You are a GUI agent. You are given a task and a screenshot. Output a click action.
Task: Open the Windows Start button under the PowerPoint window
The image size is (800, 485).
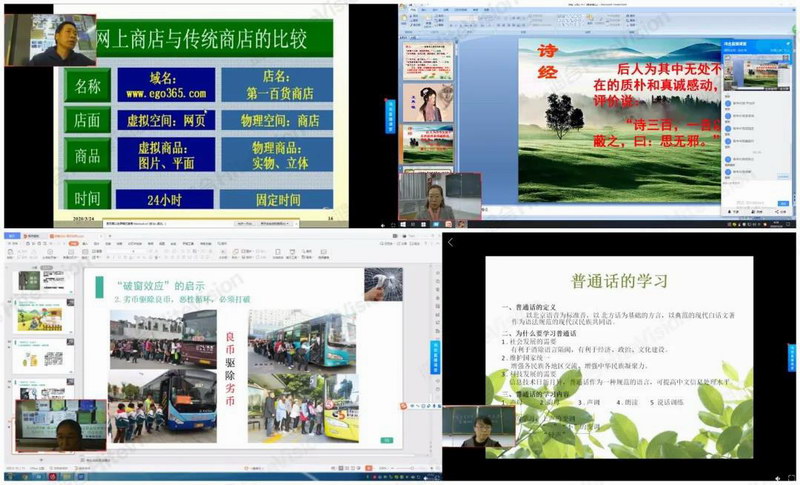click(x=406, y=224)
